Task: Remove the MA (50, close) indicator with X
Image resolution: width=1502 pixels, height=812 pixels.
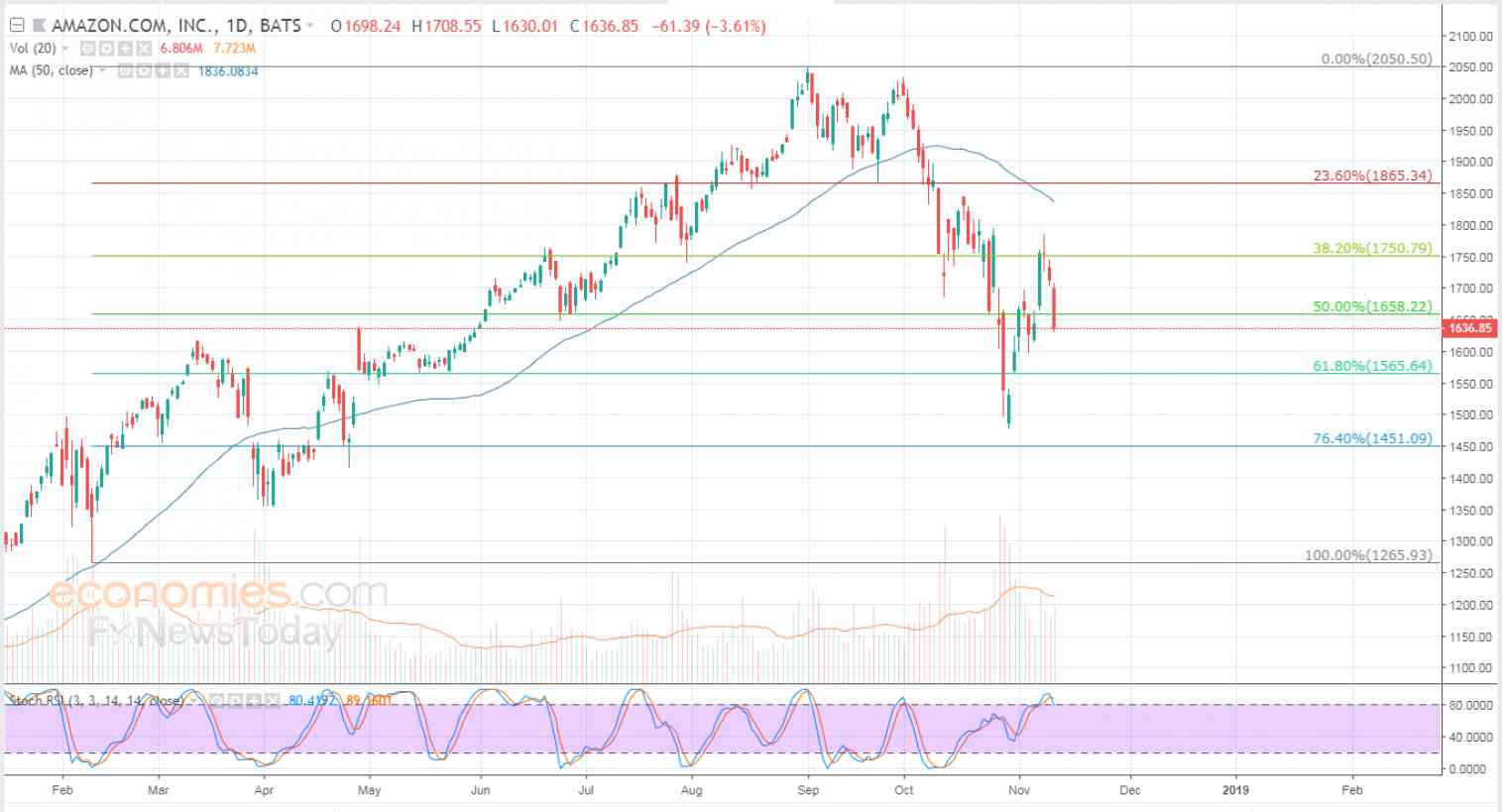Action: point(181,70)
